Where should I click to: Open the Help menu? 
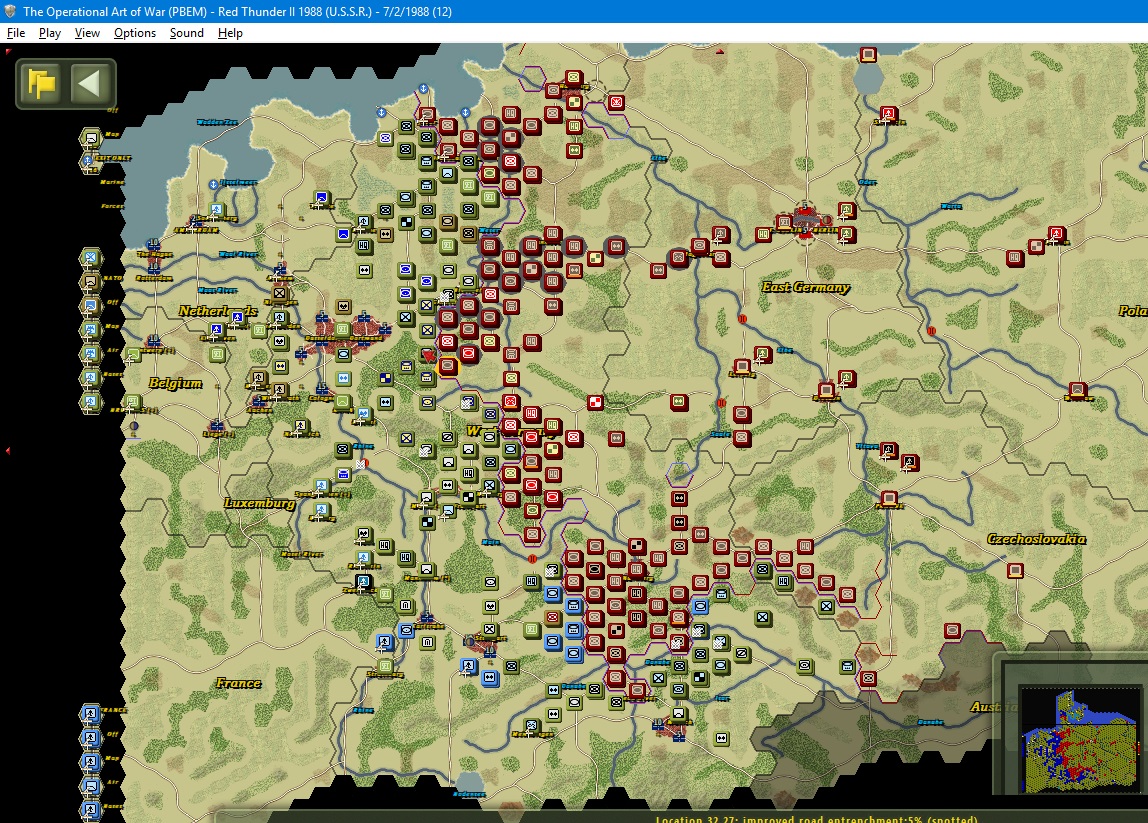(230, 33)
